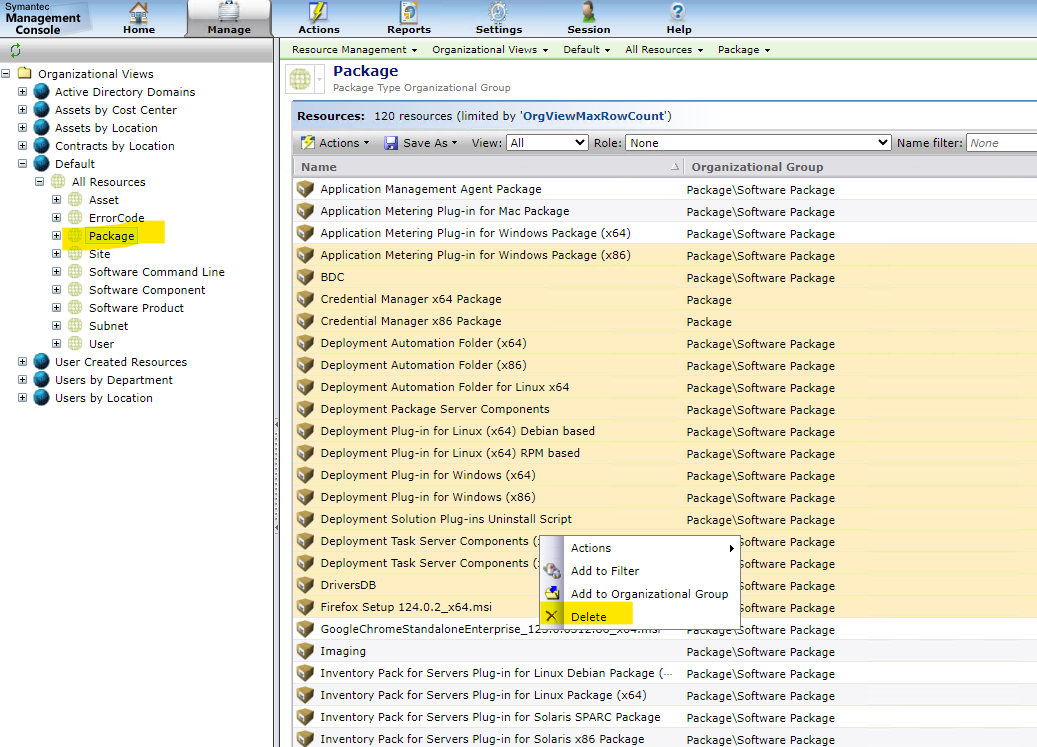Open the OrgViewMaxRowCount link

[x=595, y=116]
